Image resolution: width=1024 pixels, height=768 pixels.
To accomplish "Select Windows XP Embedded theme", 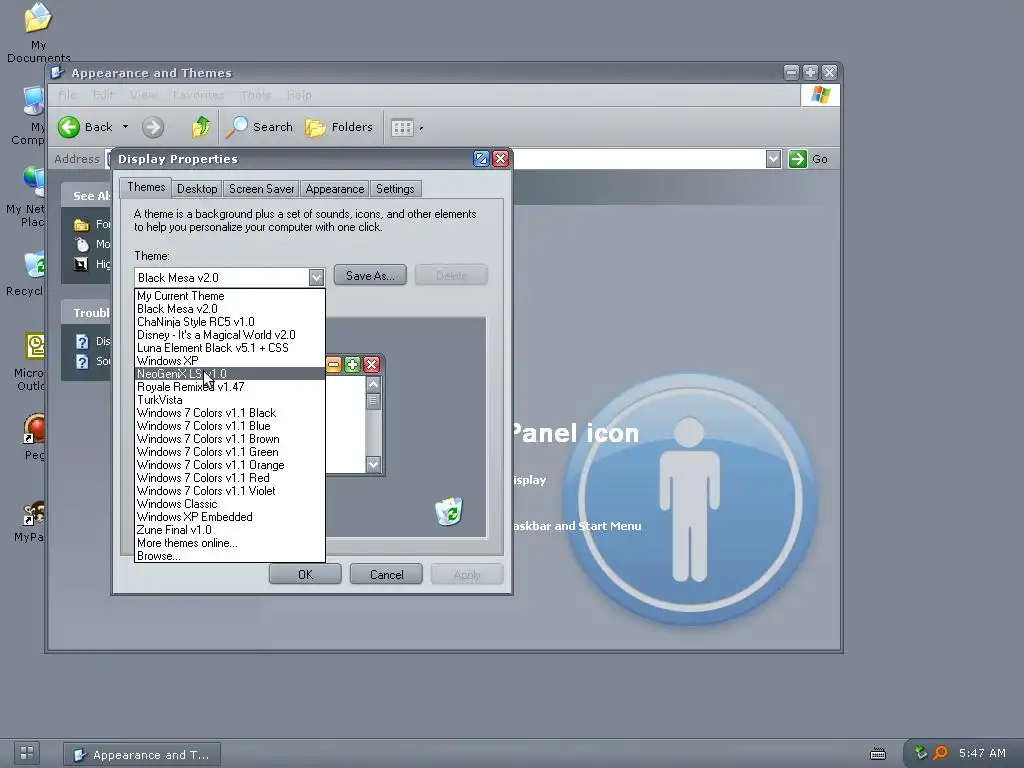I will pos(230,517).
